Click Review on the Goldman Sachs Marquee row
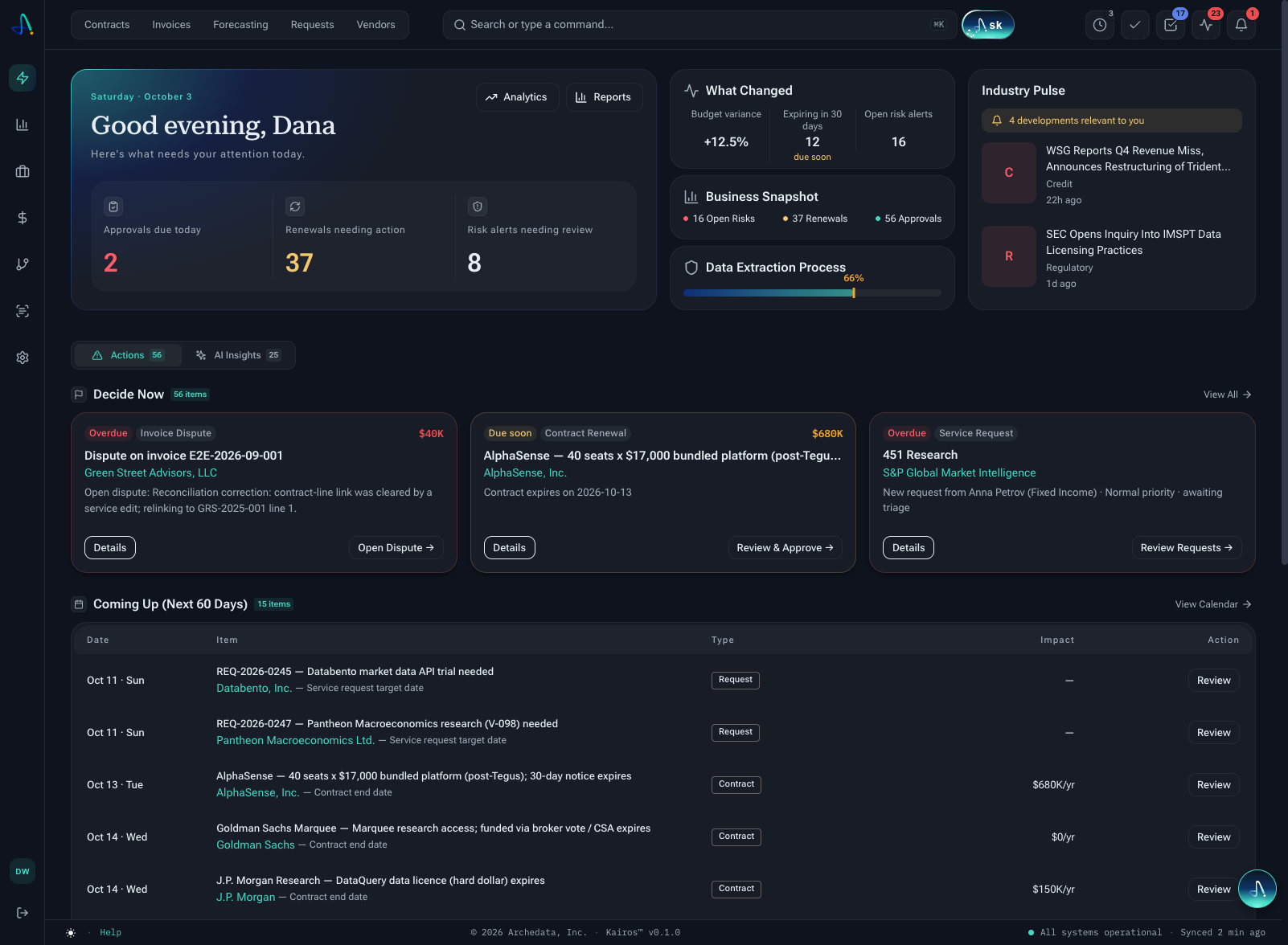The width and height of the screenshot is (1288, 945). point(1214,837)
